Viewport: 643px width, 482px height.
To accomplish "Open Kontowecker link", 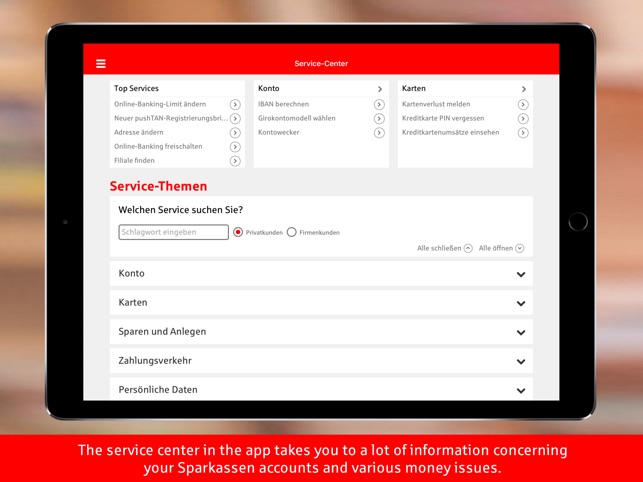I will 278,132.
